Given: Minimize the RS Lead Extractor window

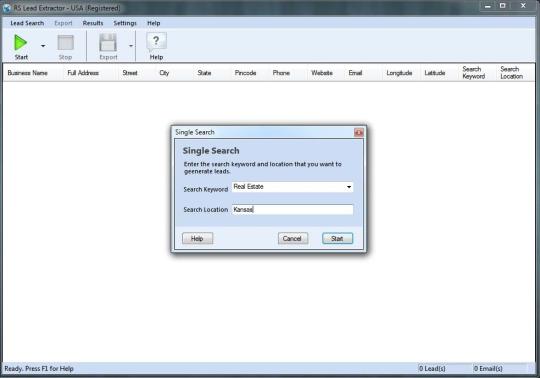Looking at the screenshot, I should tap(488, 6).
